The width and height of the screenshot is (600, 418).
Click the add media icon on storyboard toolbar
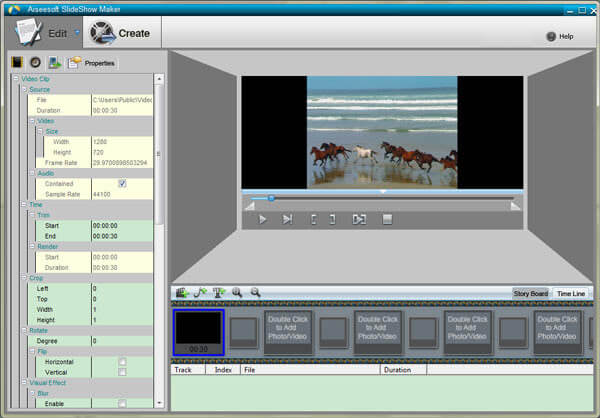click(182, 293)
